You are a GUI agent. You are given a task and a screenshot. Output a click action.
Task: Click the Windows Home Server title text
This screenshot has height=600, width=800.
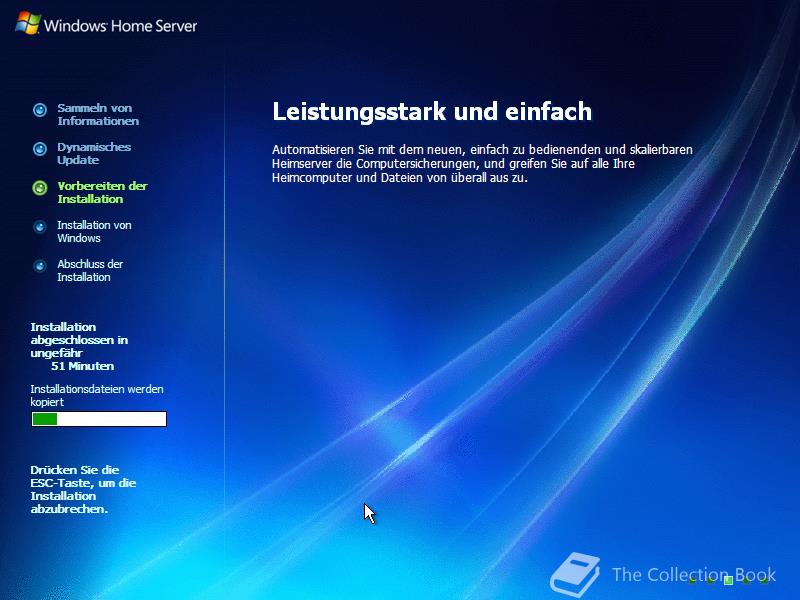pos(120,26)
